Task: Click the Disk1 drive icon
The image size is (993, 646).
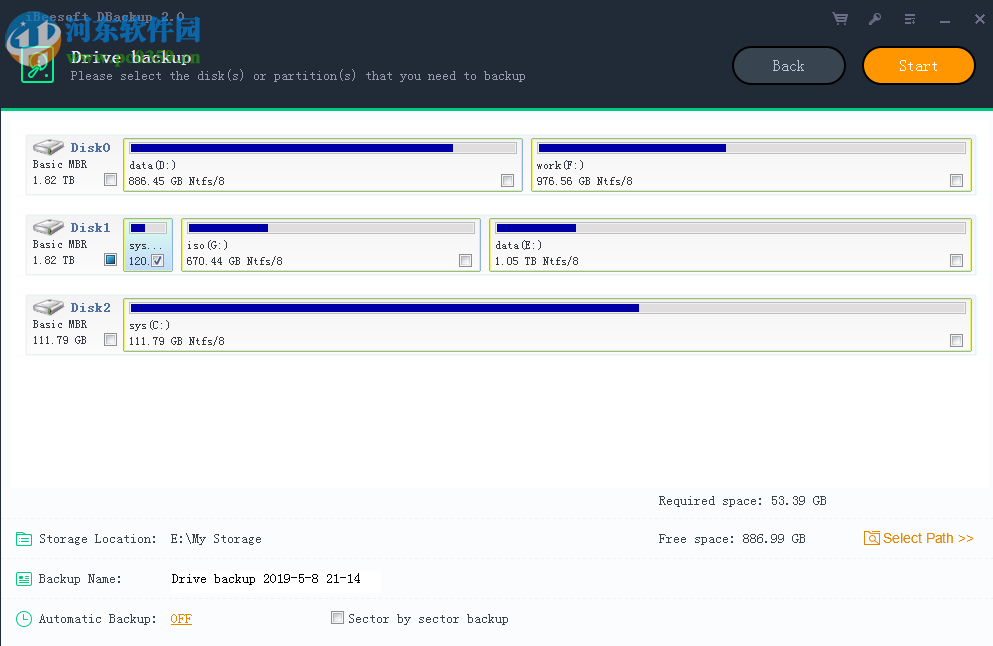Action: (48, 226)
